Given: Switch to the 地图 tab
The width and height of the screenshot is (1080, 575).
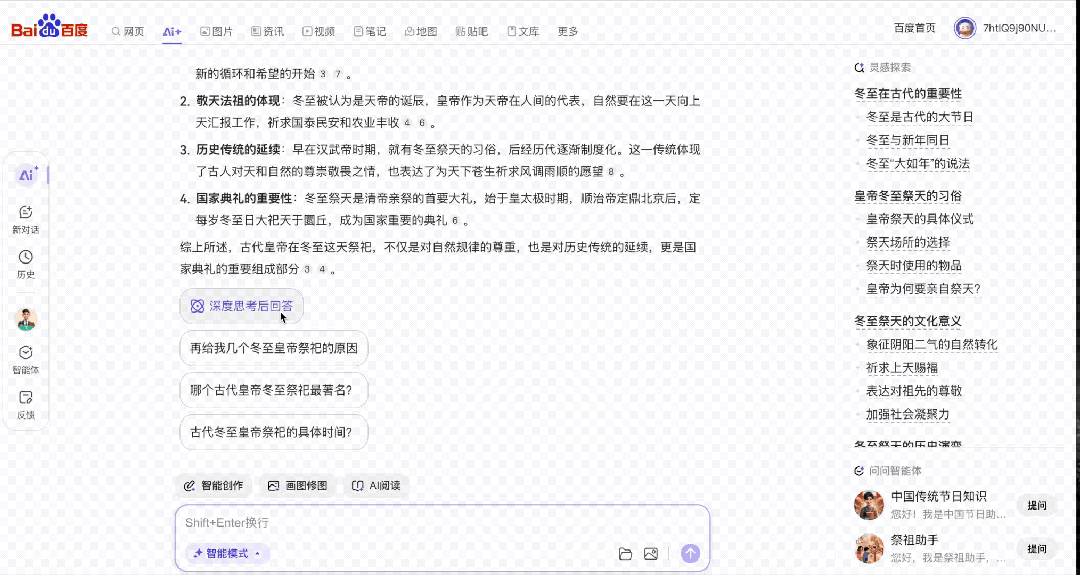Looking at the screenshot, I should [x=421, y=32].
